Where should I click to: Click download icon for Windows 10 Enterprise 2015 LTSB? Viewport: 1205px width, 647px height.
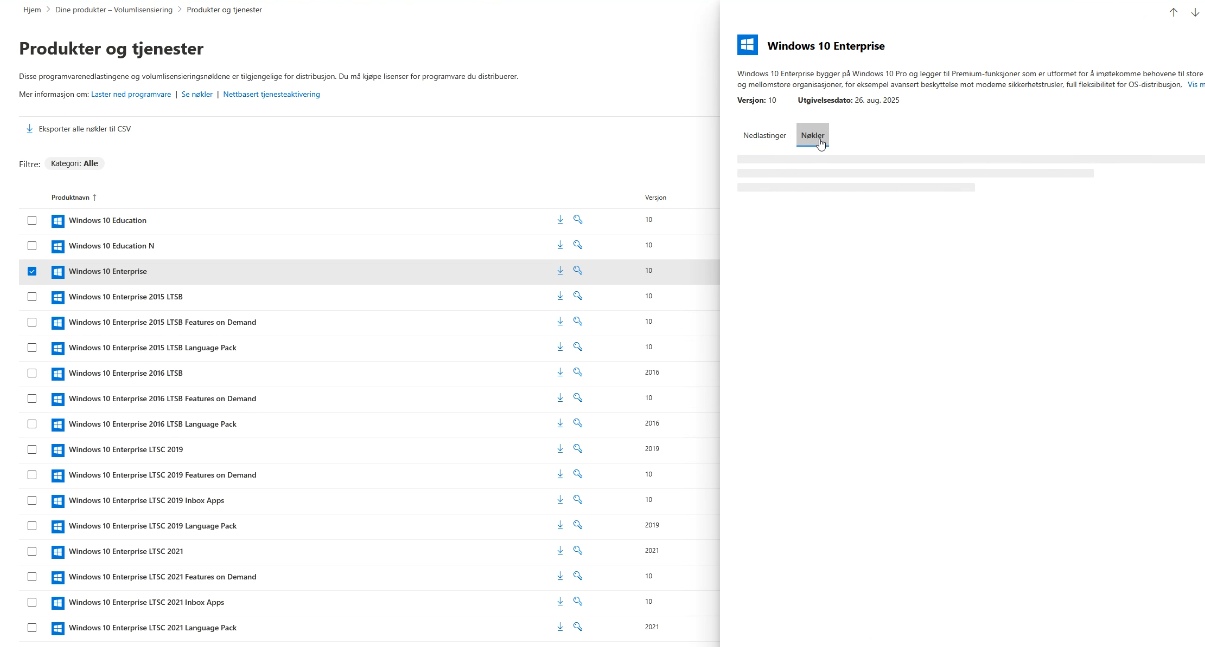(x=561, y=296)
